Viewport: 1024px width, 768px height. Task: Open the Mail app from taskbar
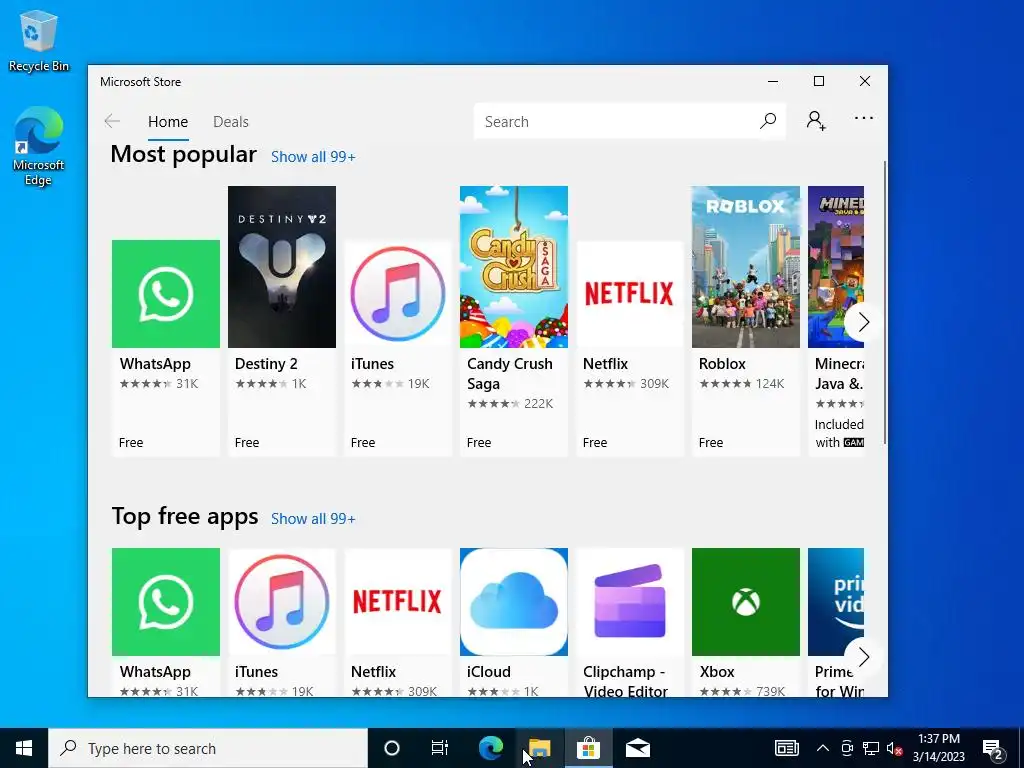coord(637,748)
